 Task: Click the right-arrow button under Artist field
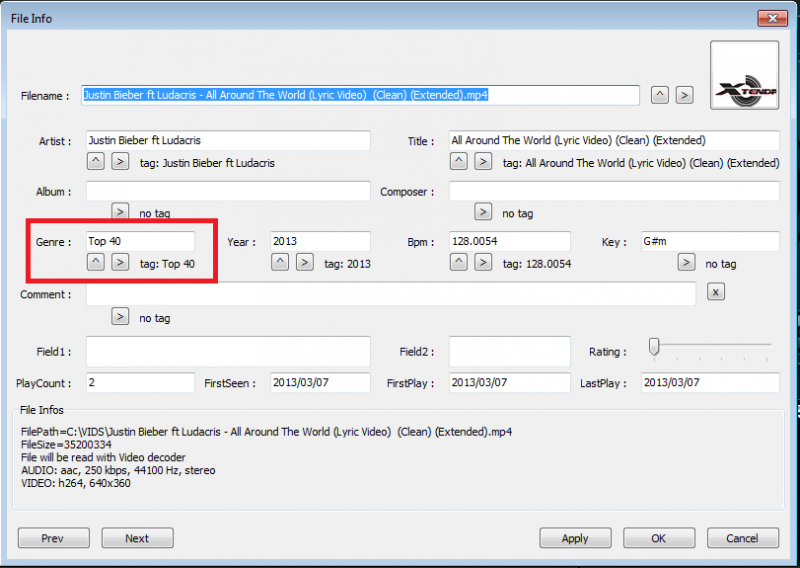point(120,161)
